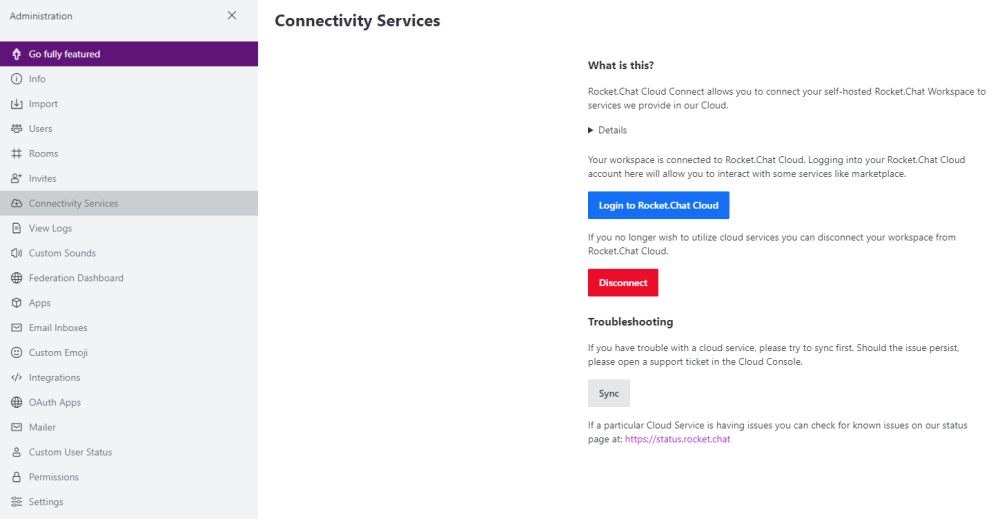Click the Rooms hash icon

point(17,154)
